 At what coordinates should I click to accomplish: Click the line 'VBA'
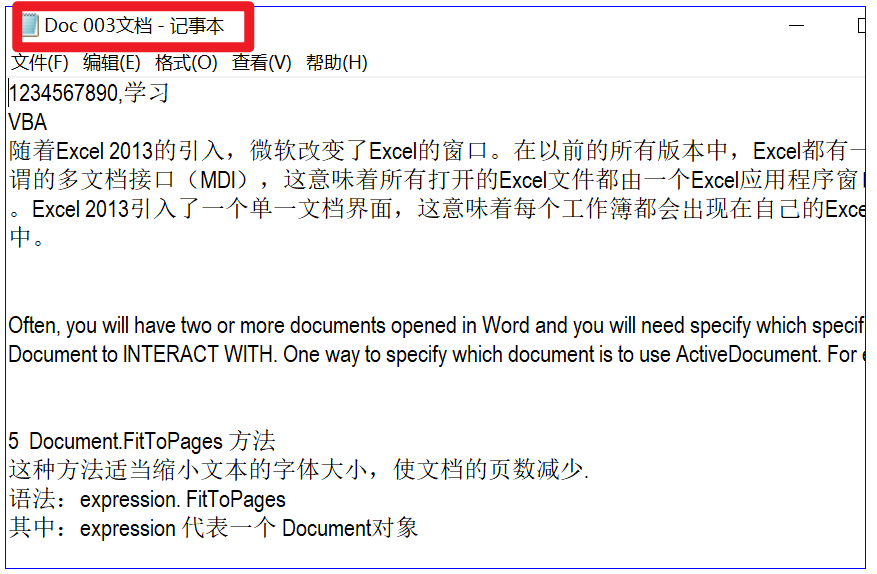(x=28, y=122)
